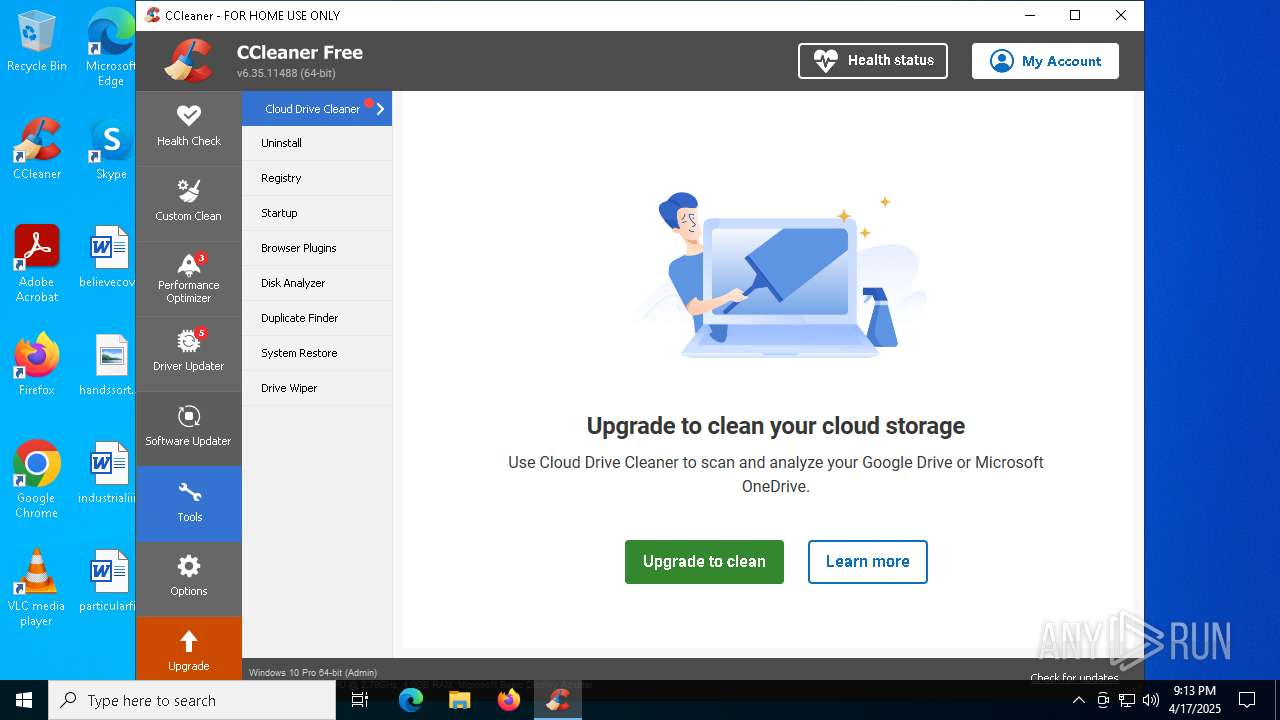Select the Tools wrench section
This screenshot has width=1280, height=720.
[188, 503]
